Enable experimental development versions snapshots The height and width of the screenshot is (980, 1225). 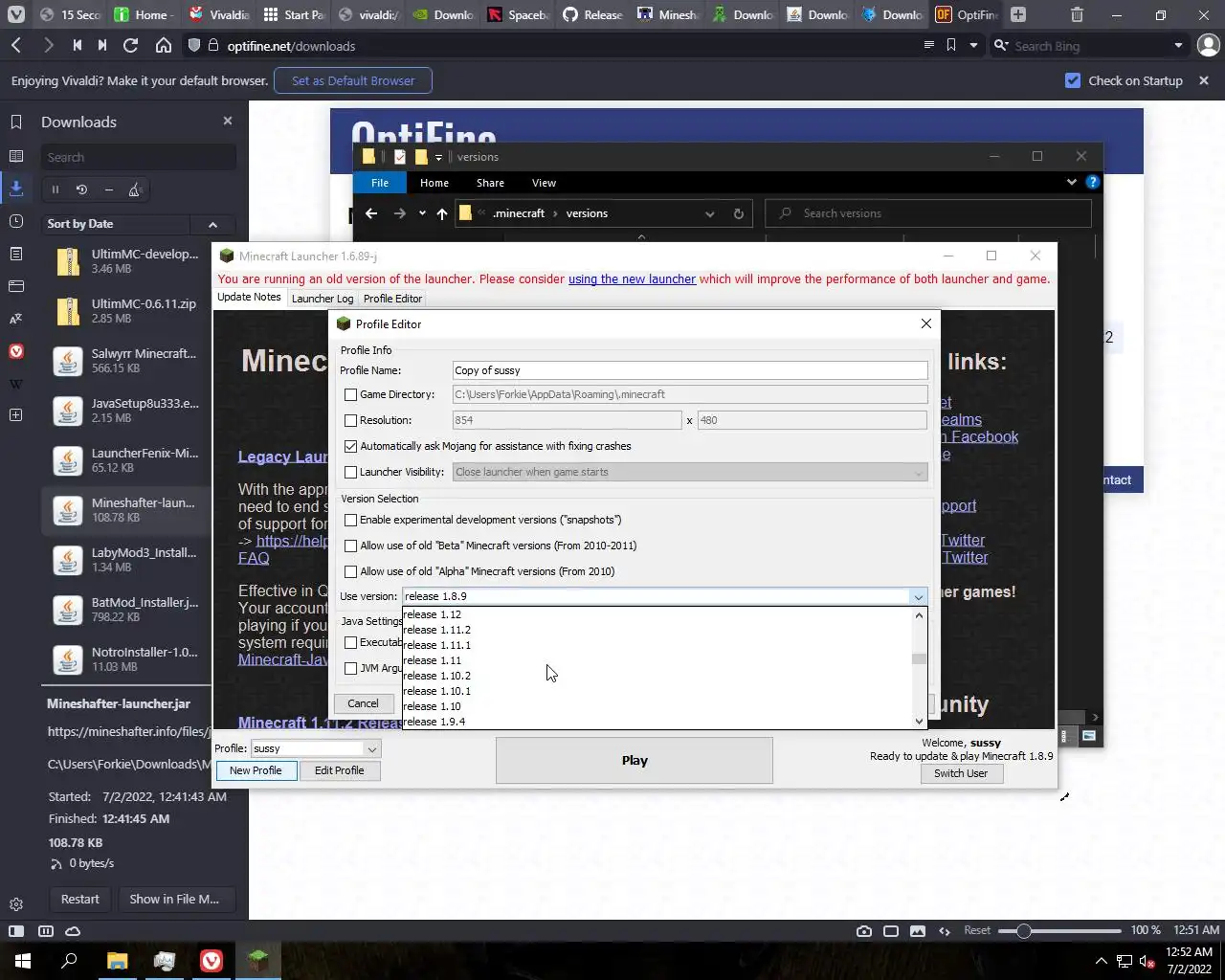(x=350, y=520)
